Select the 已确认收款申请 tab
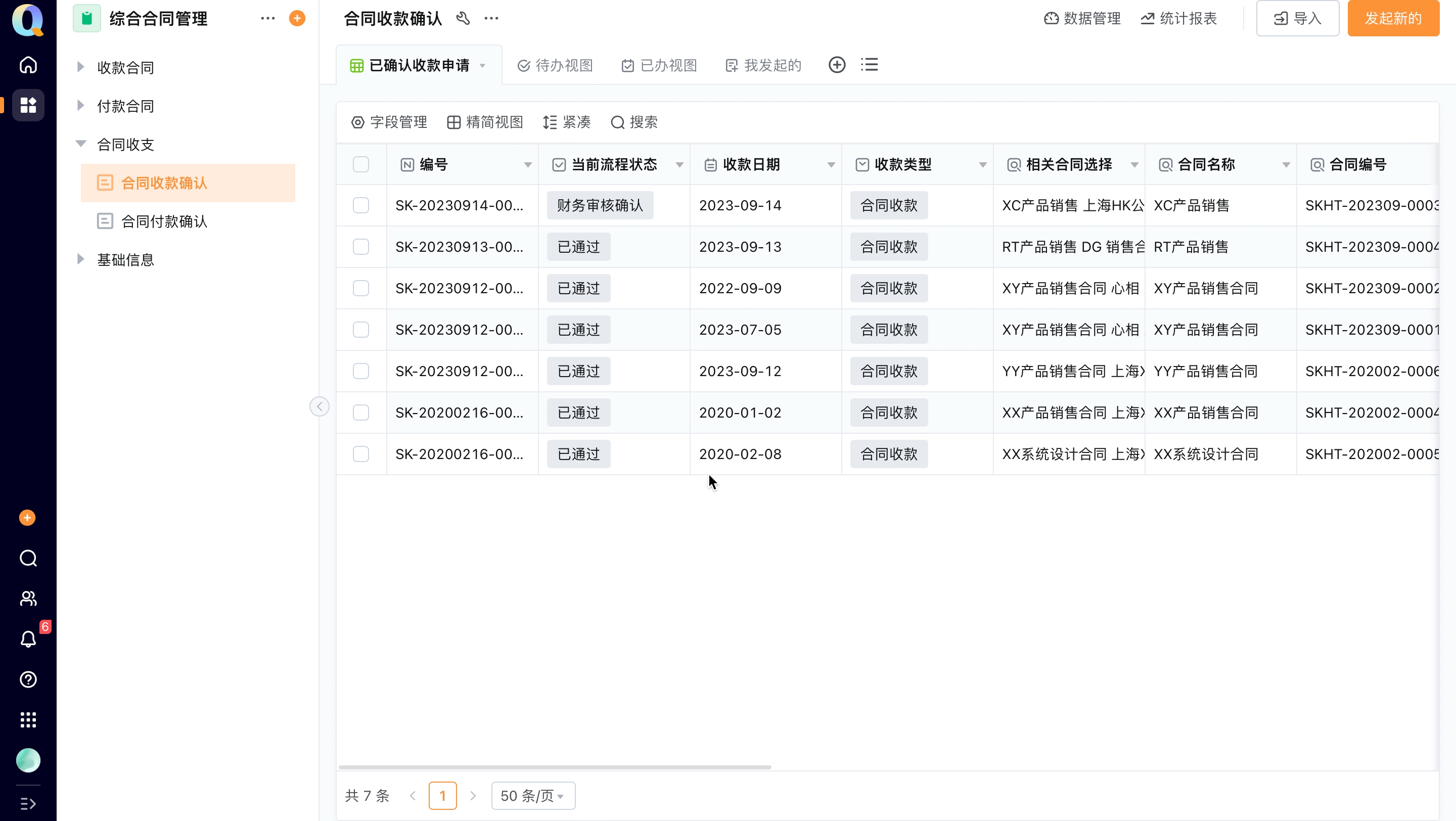 coord(419,65)
